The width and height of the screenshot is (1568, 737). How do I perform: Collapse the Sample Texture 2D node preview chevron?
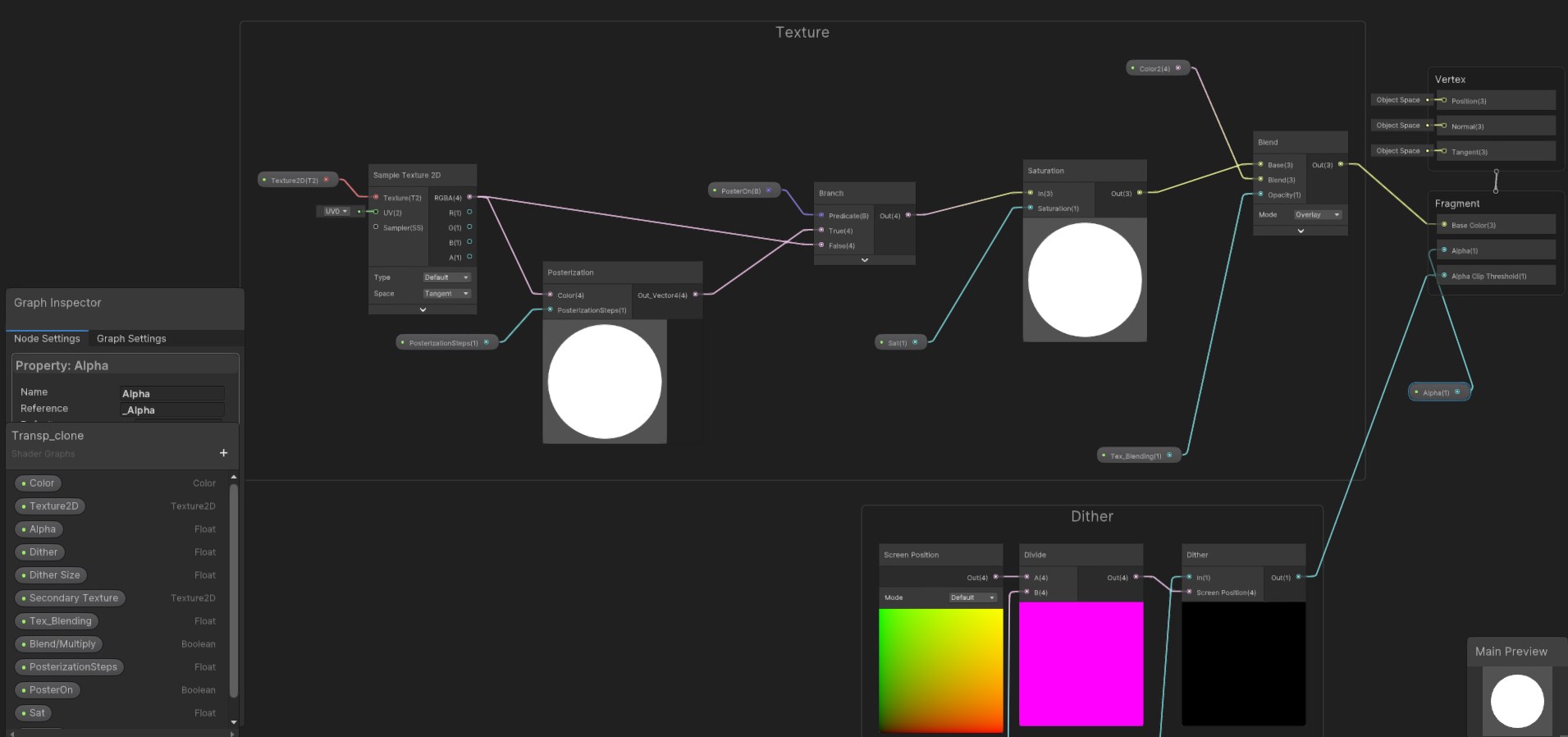coord(423,309)
